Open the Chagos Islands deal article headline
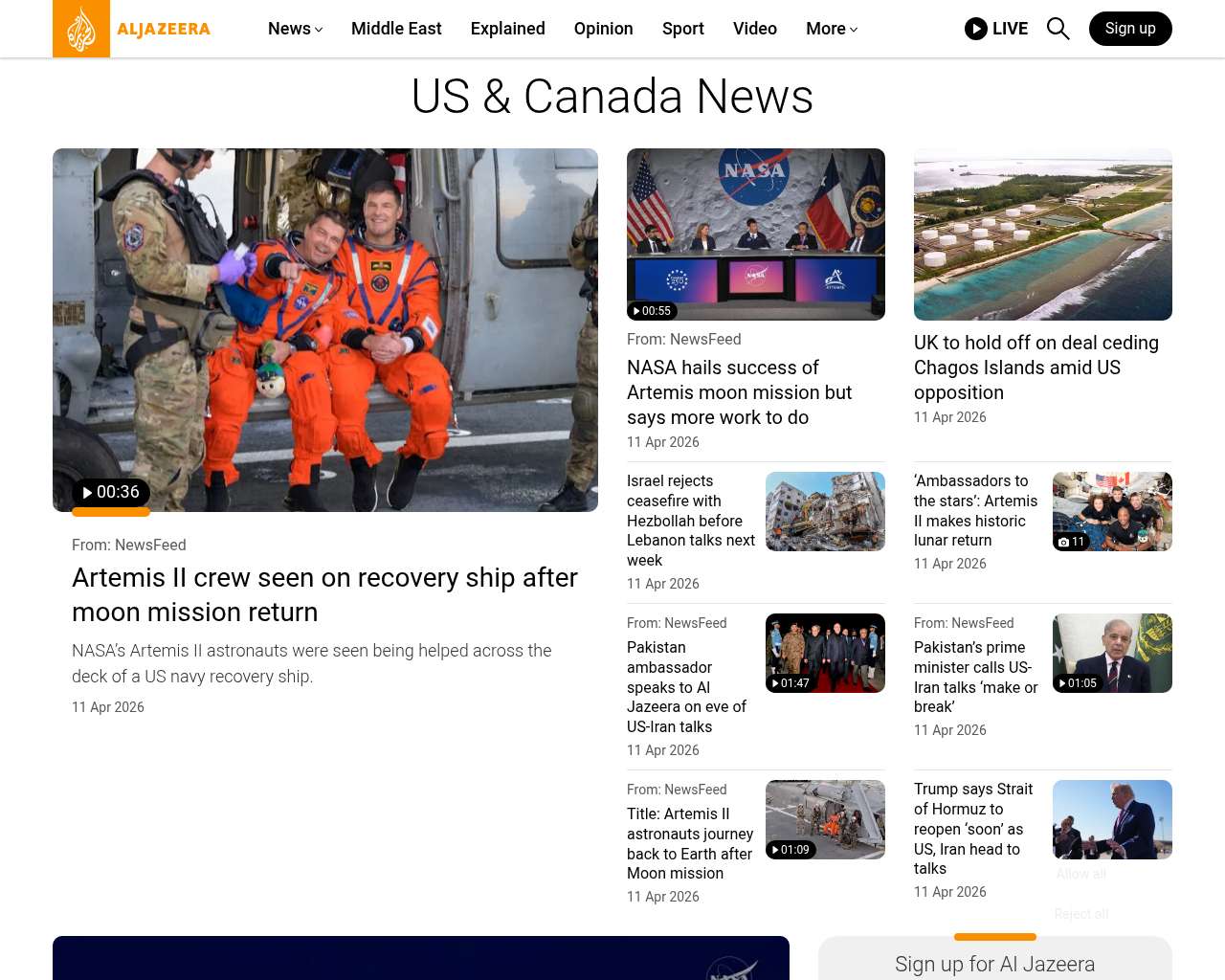1225x980 pixels. click(x=1036, y=367)
